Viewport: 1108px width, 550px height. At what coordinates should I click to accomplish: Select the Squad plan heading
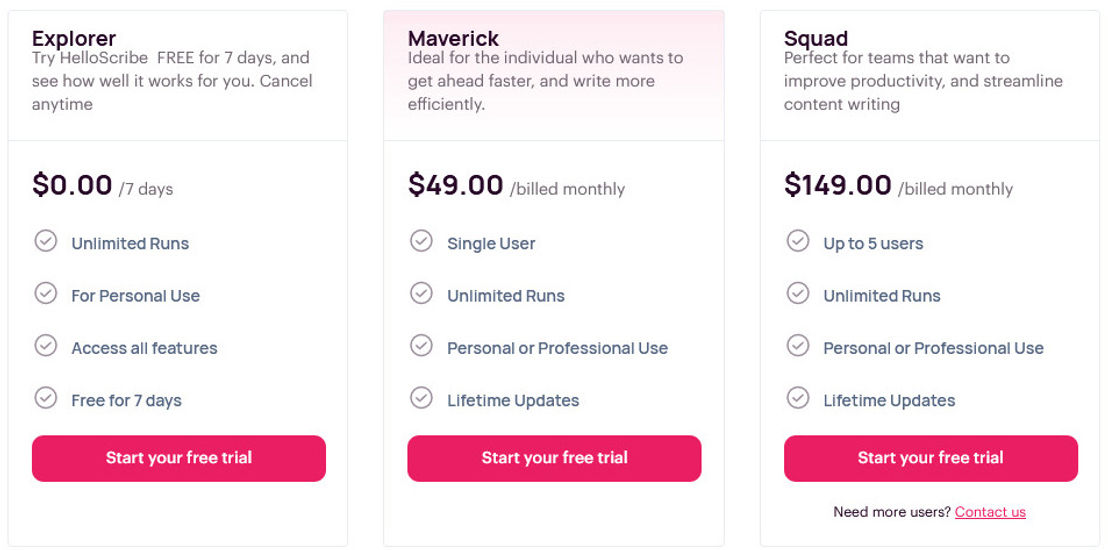[816, 38]
